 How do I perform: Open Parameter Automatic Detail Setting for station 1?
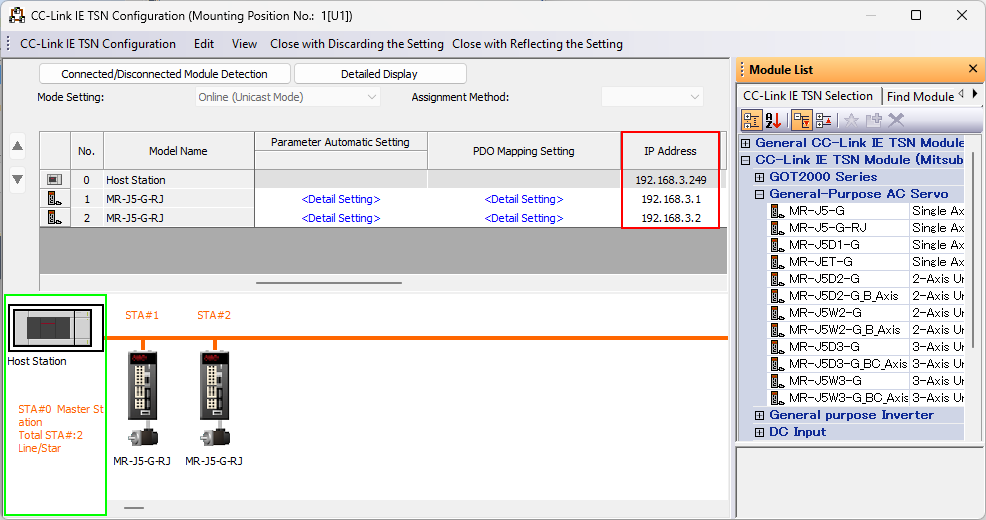click(x=341, y=199)
